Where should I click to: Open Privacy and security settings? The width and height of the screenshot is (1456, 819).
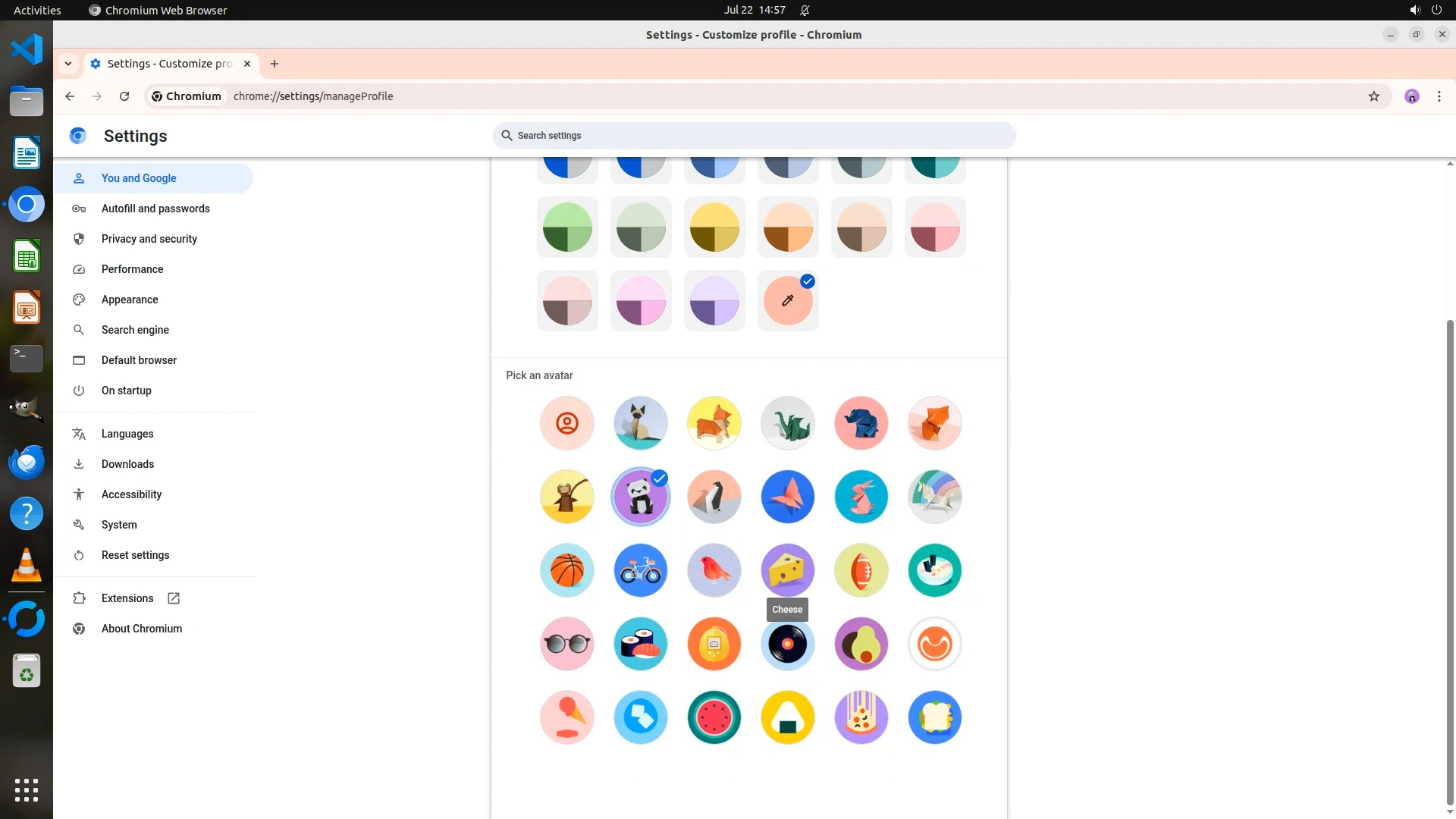[x=149, y=239]
